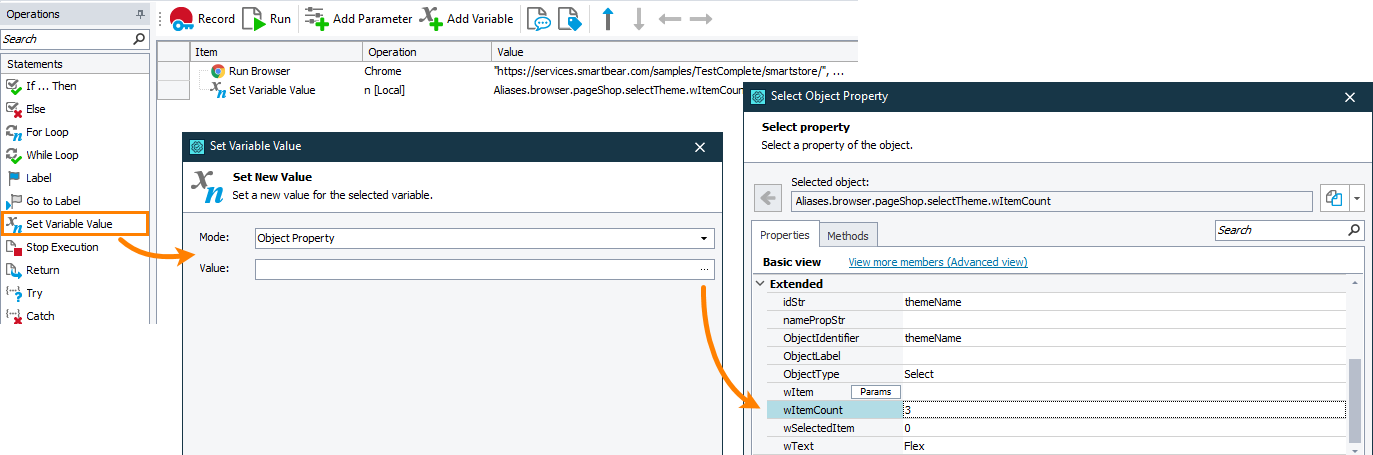Image resolution: width=1373 pixels, height=455 pixels.
Task: Select the While Loop operation
Action: click(52, 155)
